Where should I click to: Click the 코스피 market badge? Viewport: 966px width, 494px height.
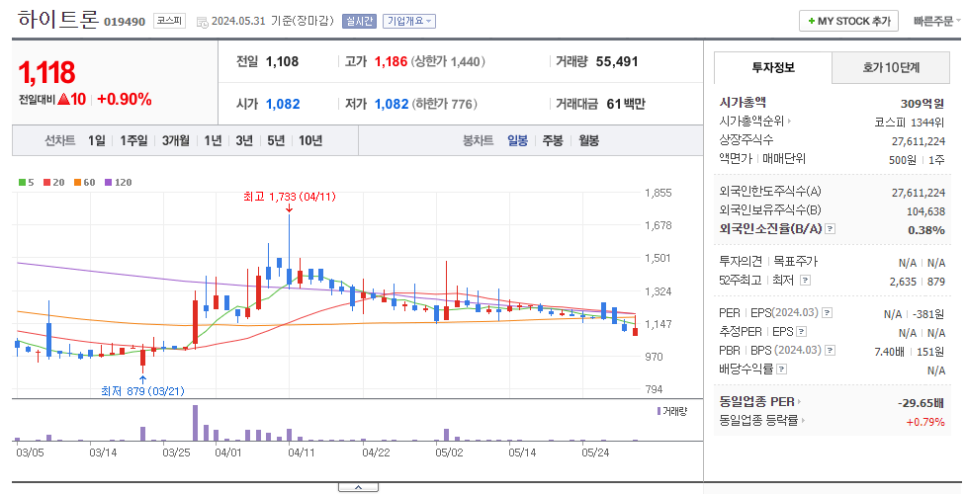coord(169,21)
